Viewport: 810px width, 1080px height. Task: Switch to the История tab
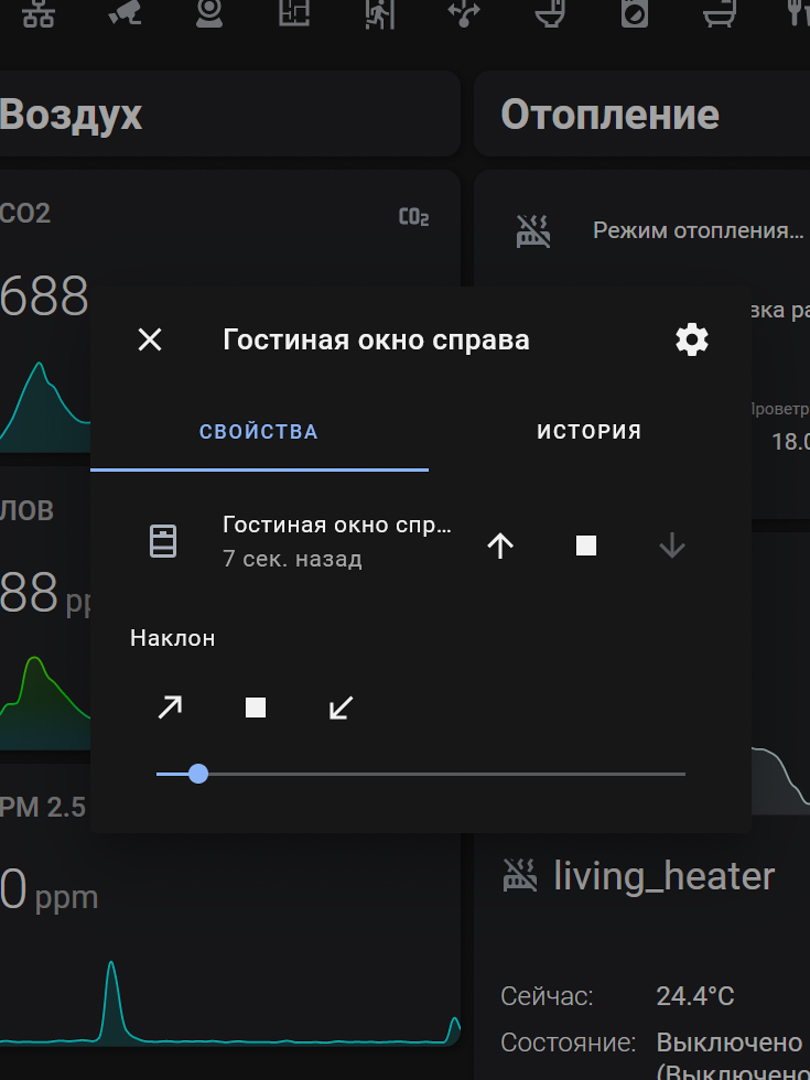[589, 432]
